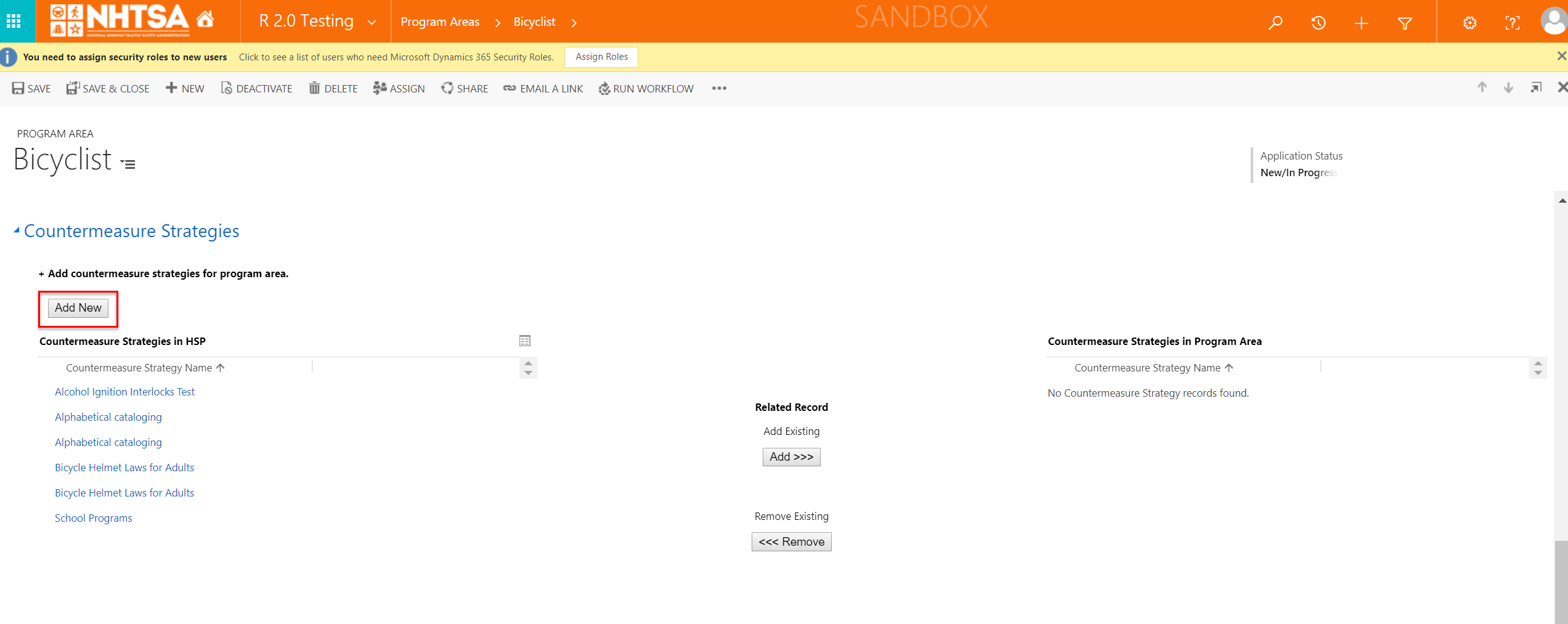Open Alcohol Ignition Interlocks Test link
Viewport: 1568px width, 624px height.
[x=124, y=392]
